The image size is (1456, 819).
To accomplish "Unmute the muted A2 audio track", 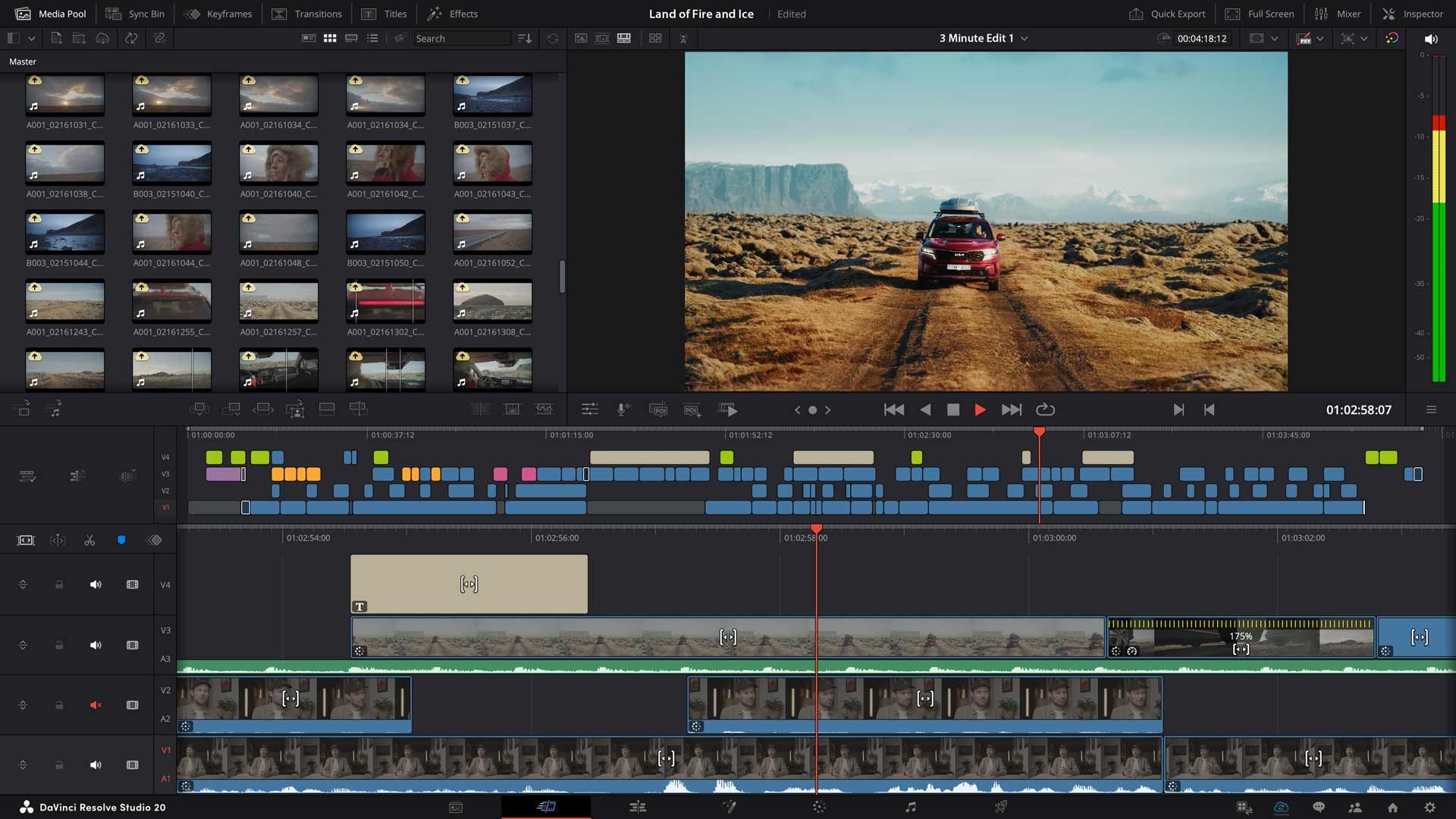I will click(96, 704).
